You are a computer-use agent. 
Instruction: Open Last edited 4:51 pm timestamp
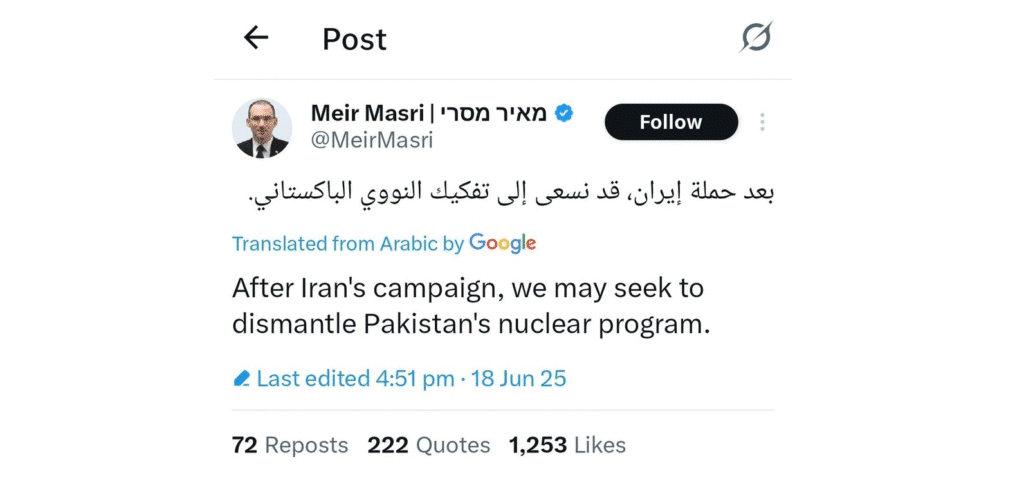point(355,379)
